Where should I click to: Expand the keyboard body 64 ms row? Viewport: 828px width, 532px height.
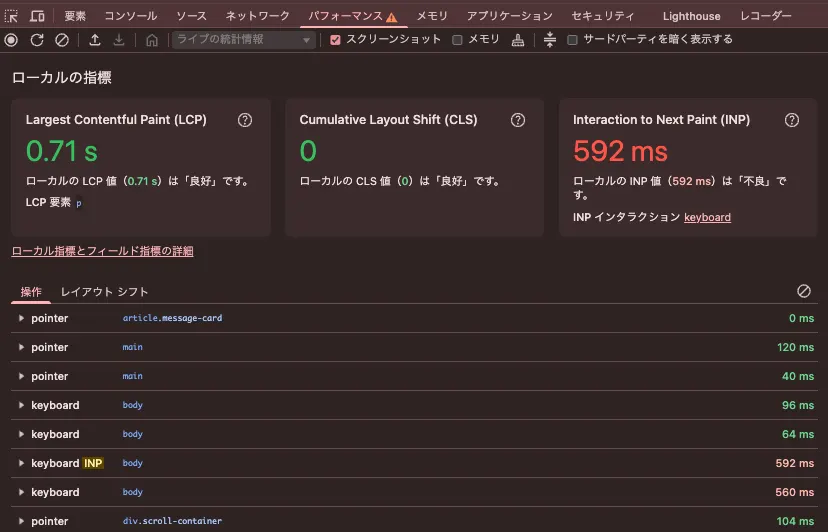pos(21,434)
